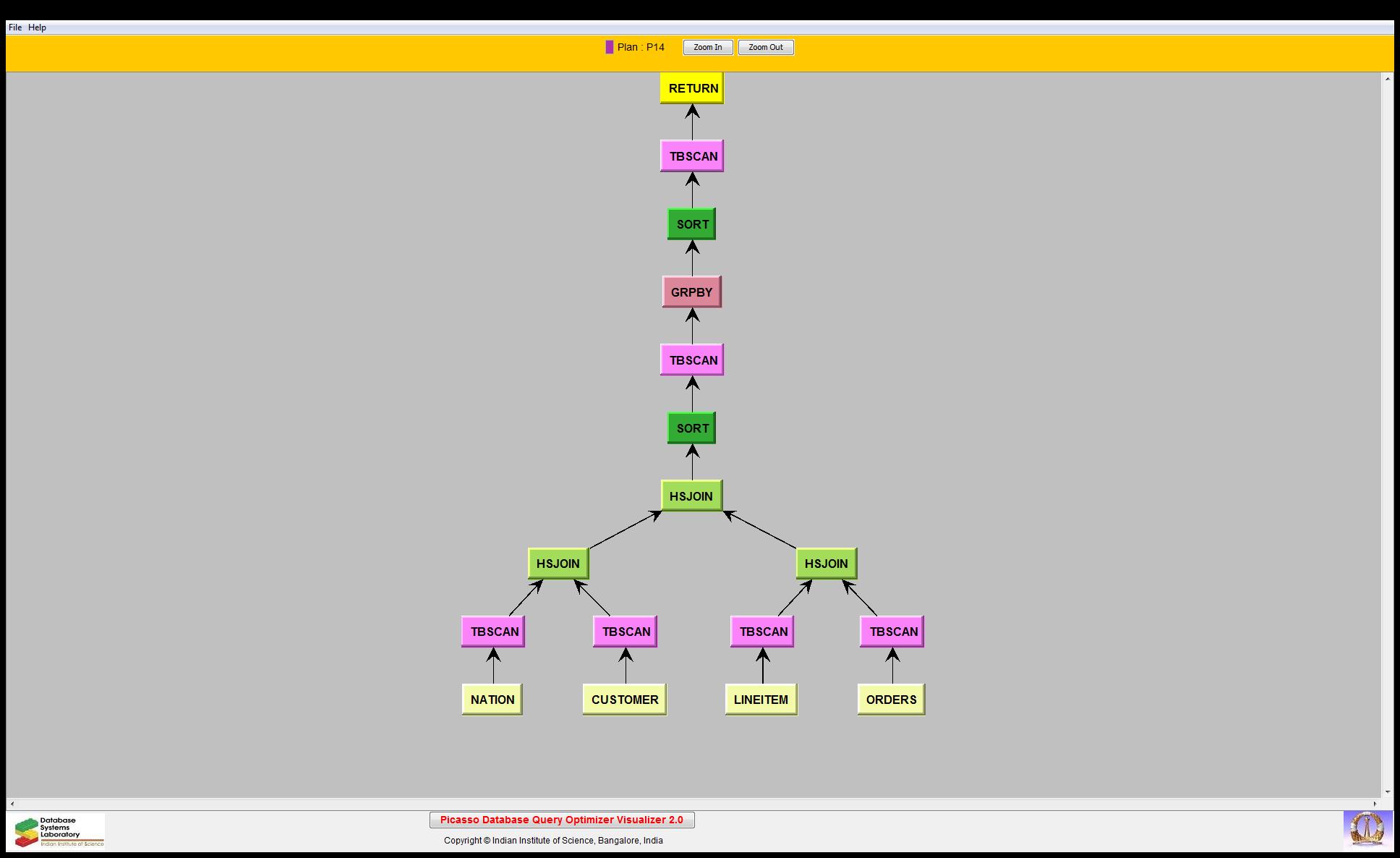Viewport: 1400px width, 858px height.
Task: Click the topmost HSJOIN node
Action: 691,496
